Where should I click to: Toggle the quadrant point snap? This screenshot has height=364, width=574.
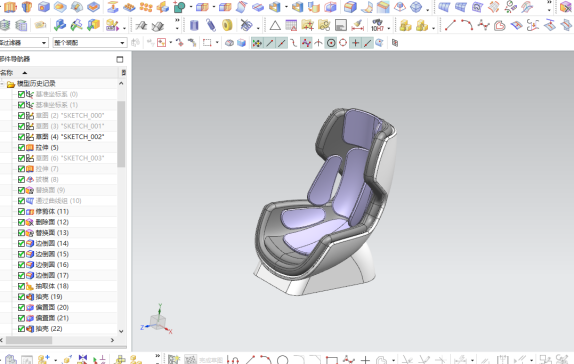tap(343, 43)
